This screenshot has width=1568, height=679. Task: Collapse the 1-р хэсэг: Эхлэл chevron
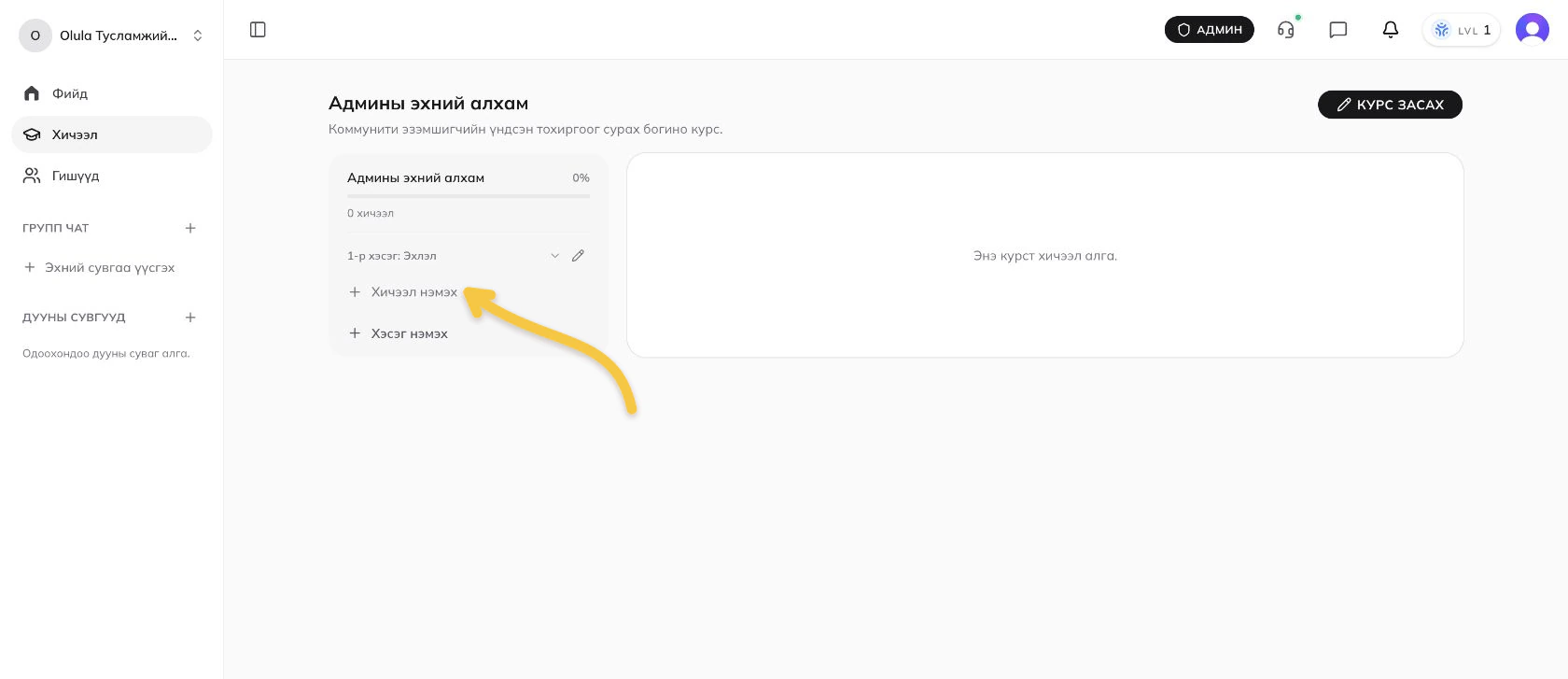coord(554,256)
